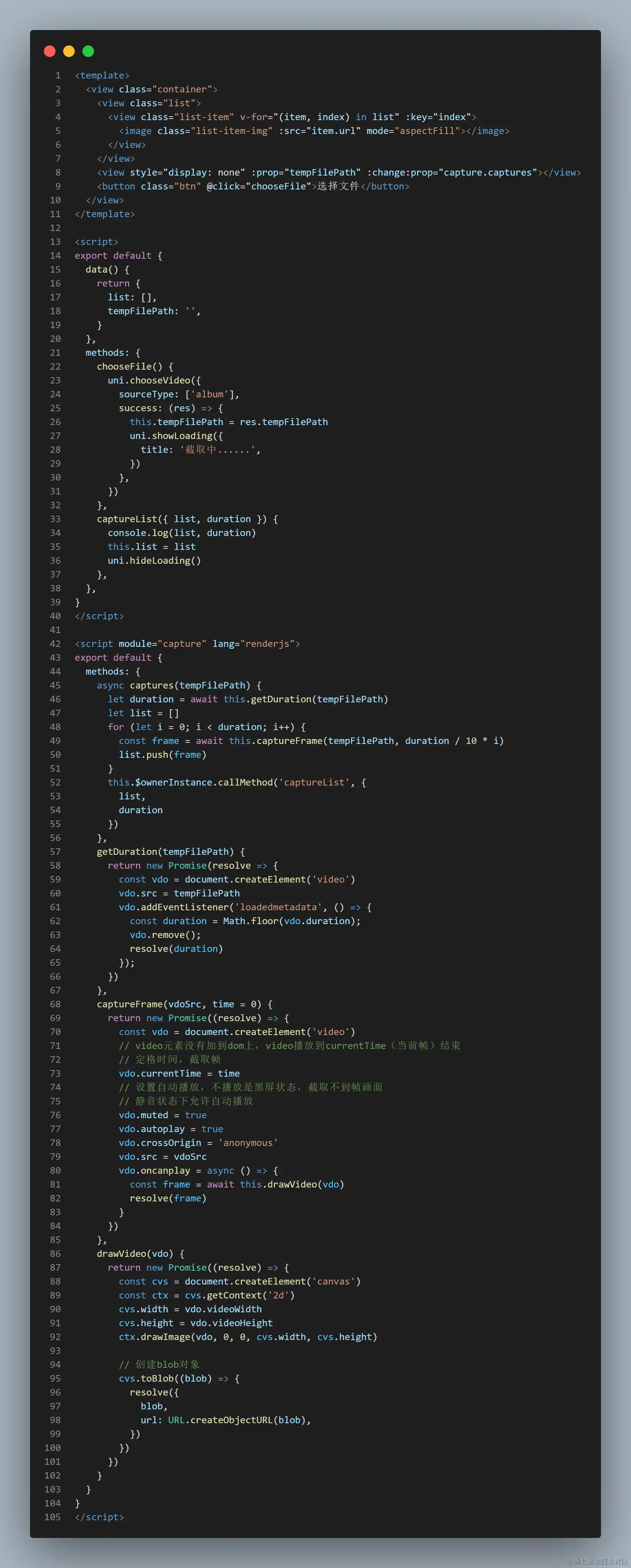This screenshot has width=631, height=1568.
Task: Click the captureList method name on line 33
Action: tap(127, 519)
